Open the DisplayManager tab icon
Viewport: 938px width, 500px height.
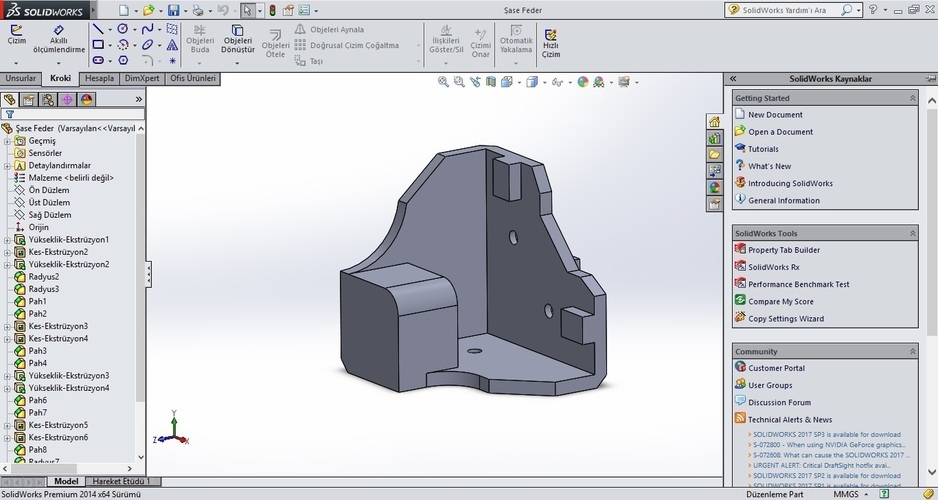86,99
